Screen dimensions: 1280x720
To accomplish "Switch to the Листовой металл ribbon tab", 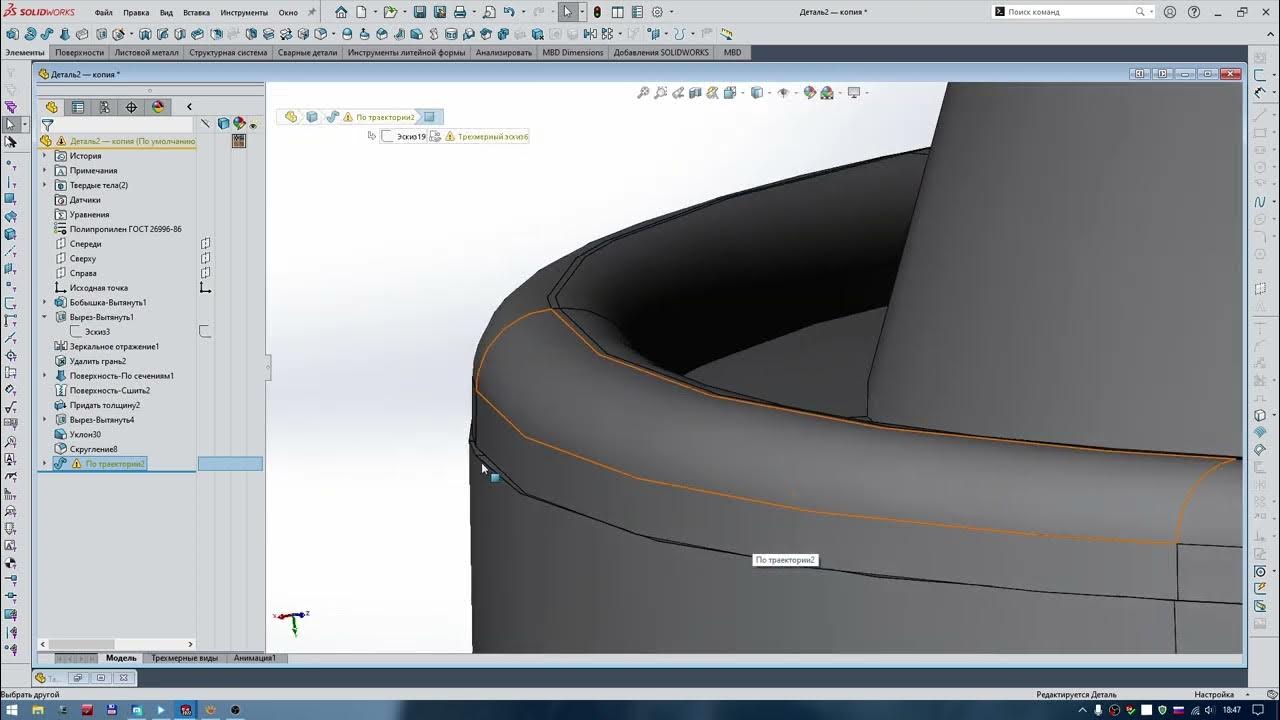I will point(146,52).
